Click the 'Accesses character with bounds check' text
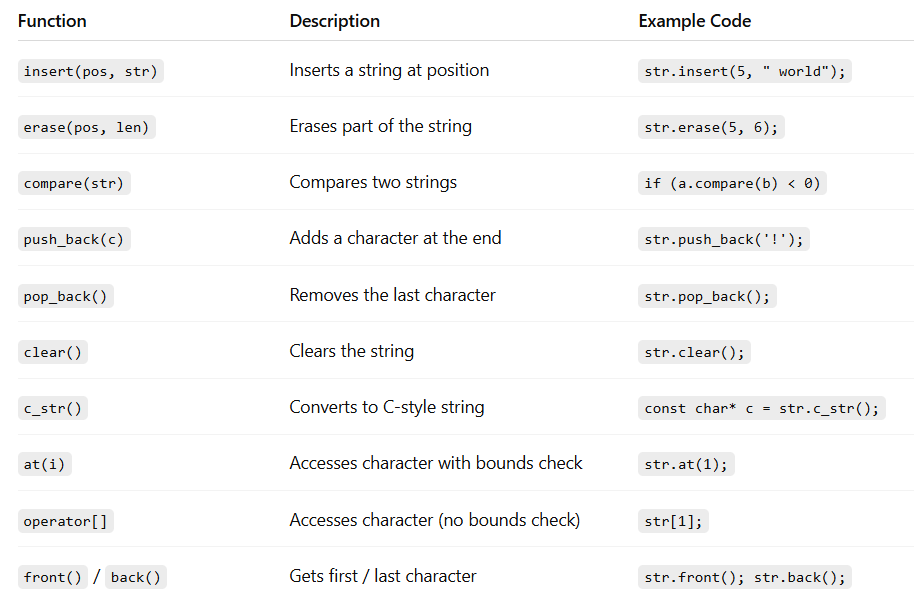 [x=435, y=463]
